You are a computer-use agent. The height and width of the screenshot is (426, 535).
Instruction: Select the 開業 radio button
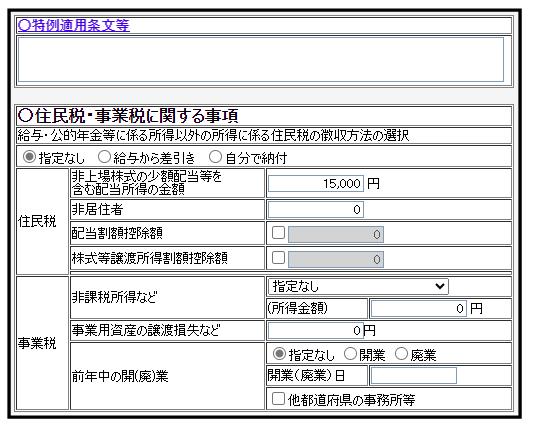(350, 354)
